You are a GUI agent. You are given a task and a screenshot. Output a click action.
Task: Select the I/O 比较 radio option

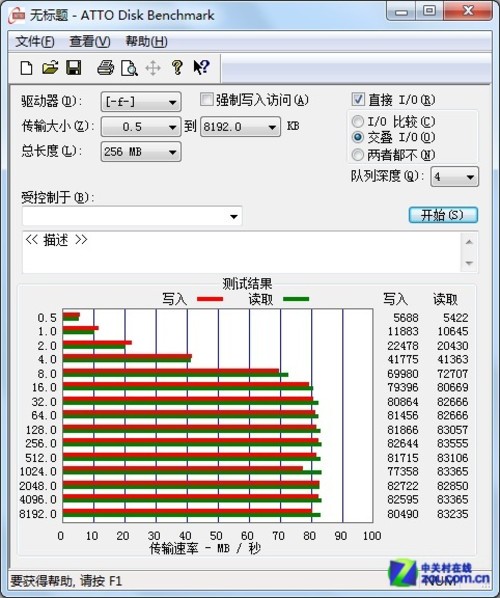(x=357, y=122)
